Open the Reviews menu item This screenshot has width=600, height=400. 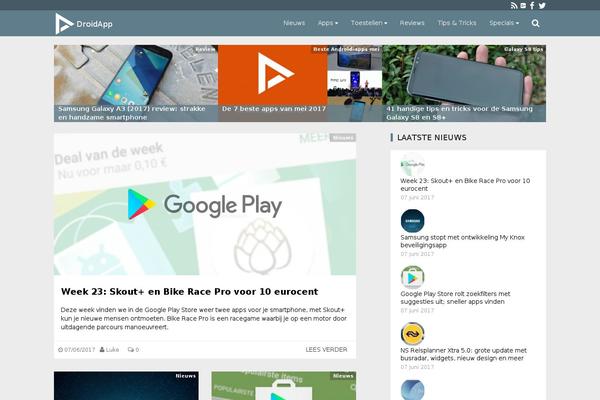coord(412,23)
